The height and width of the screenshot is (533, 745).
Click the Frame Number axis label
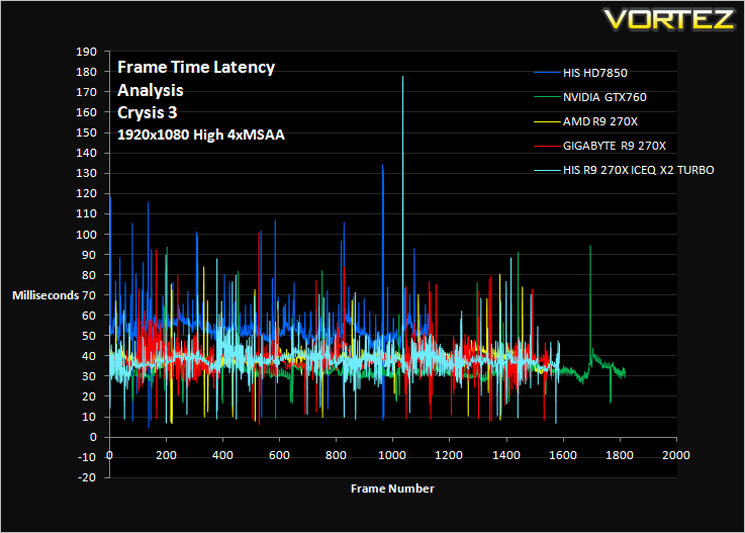[x=392, y=488]
